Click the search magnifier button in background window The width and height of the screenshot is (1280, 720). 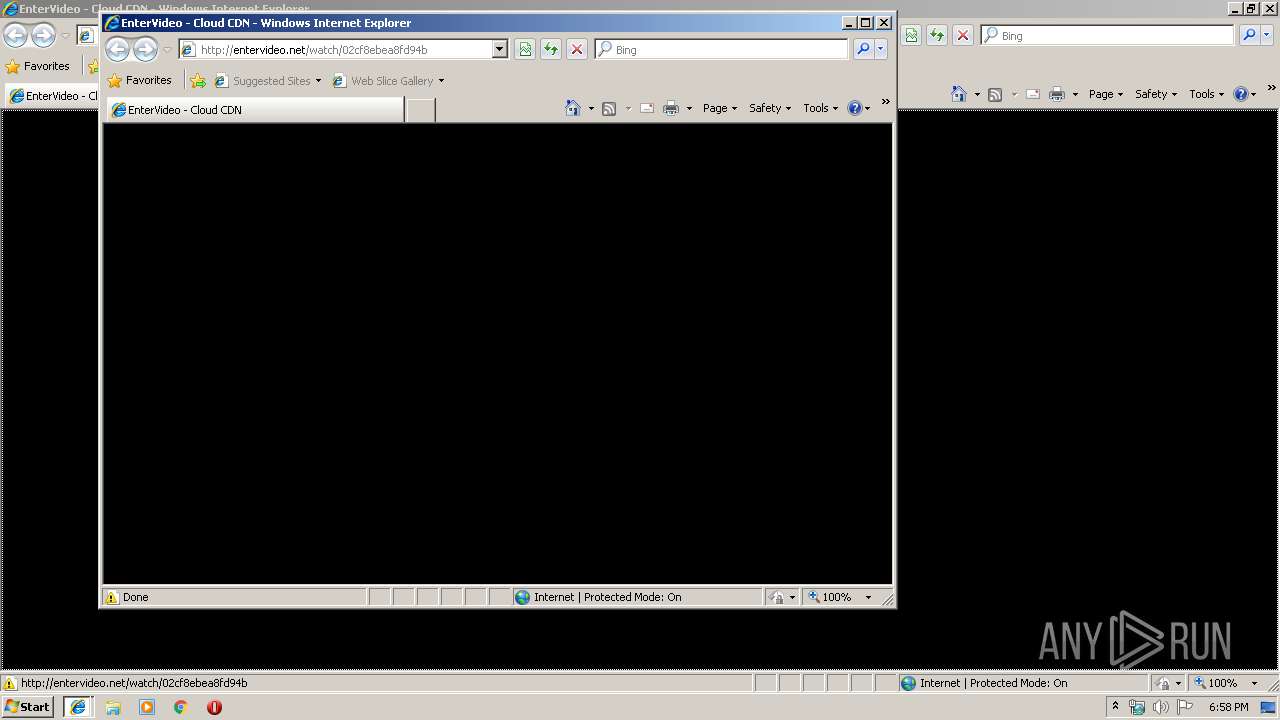[x=1249, y=35]
